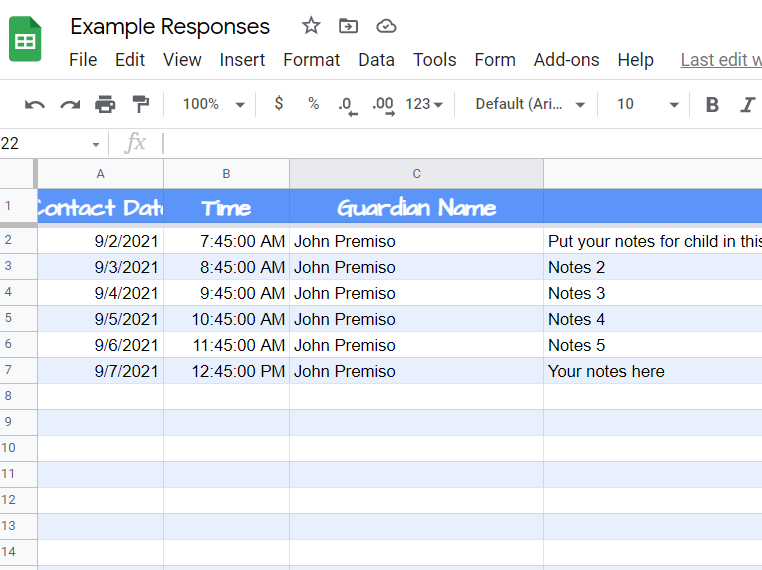
Task: Select the cell with 7:45:00 AM
Action: click(226, 241)
